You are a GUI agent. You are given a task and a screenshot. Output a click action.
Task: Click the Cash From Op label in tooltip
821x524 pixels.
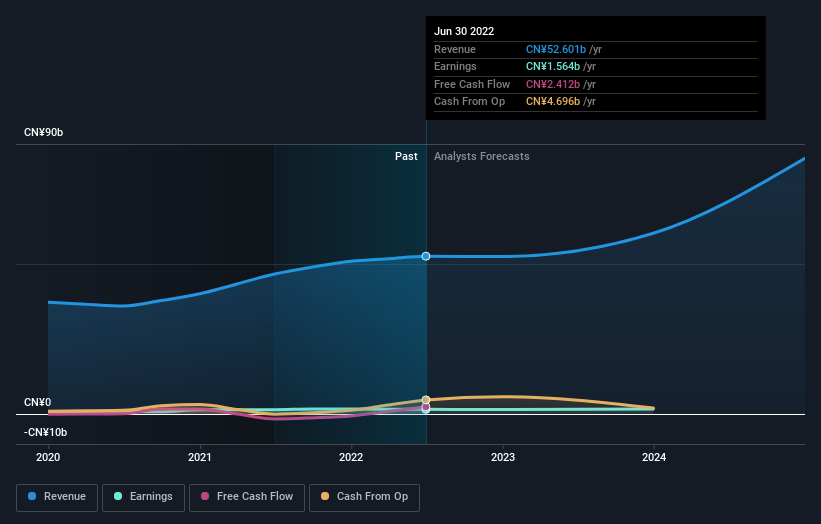470,102
